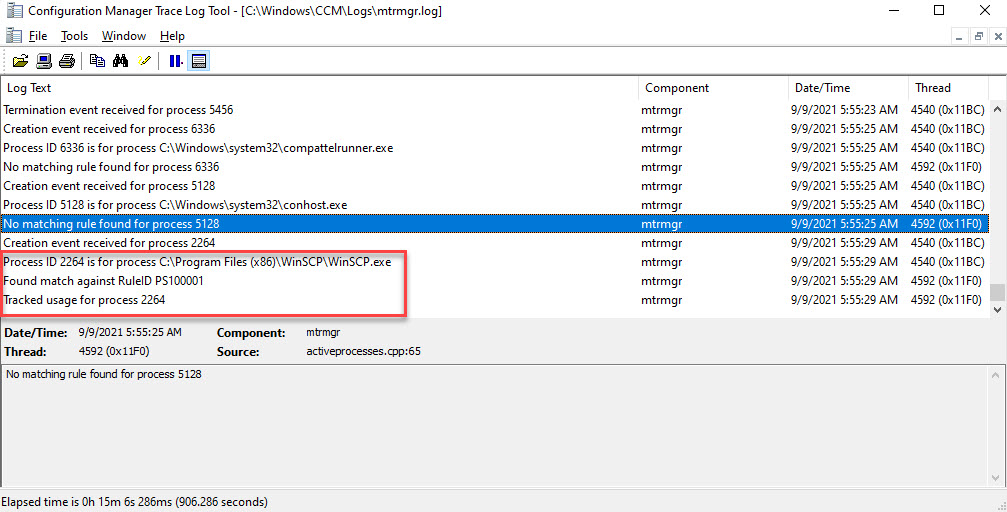Click the log list scroll-up arrow
The image size is (1007, 512).
pos(997,88)
